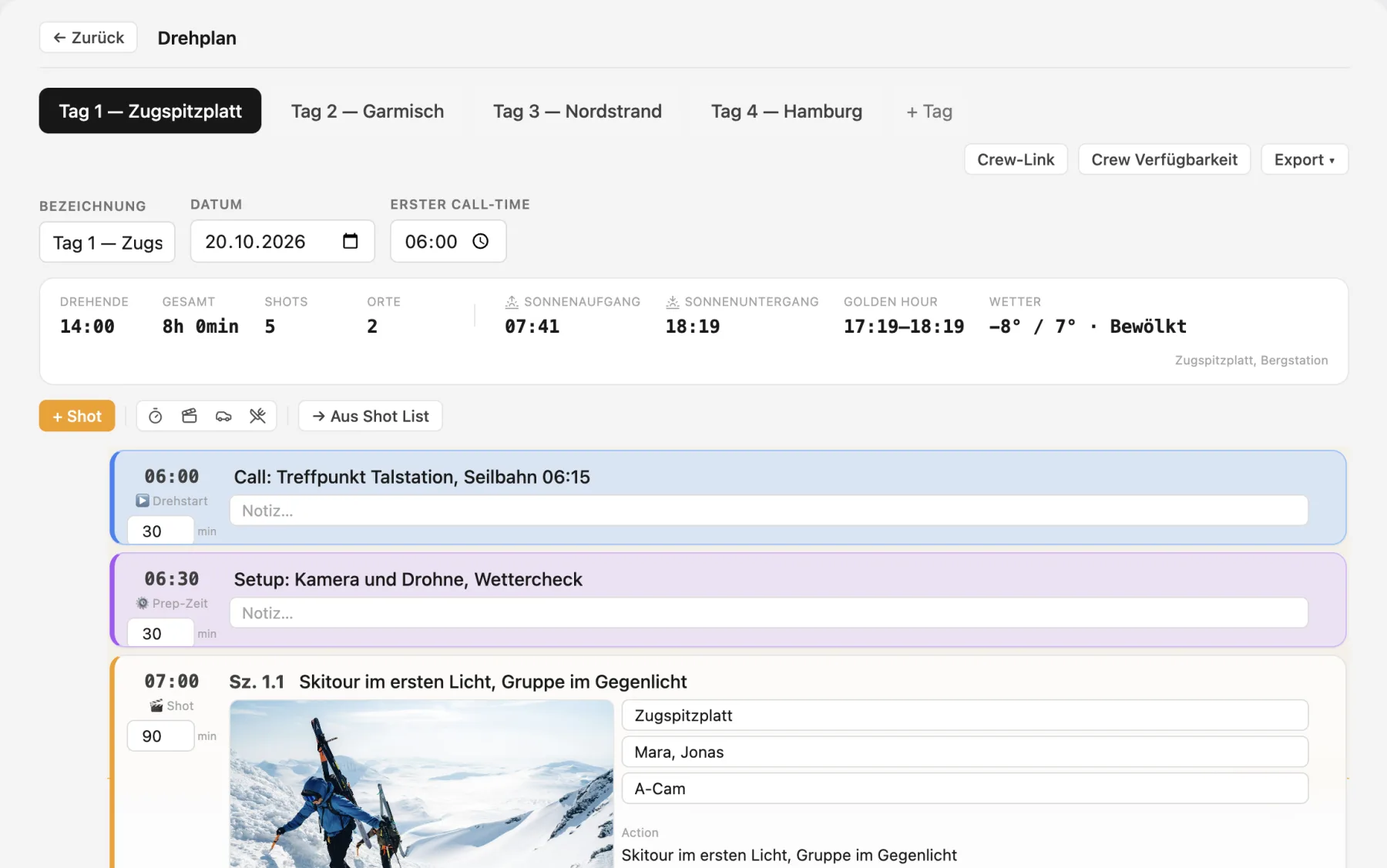Screen dimensions: 1387x868
Task: Add a new day with + Tag
Action: (x=929, y=112)
